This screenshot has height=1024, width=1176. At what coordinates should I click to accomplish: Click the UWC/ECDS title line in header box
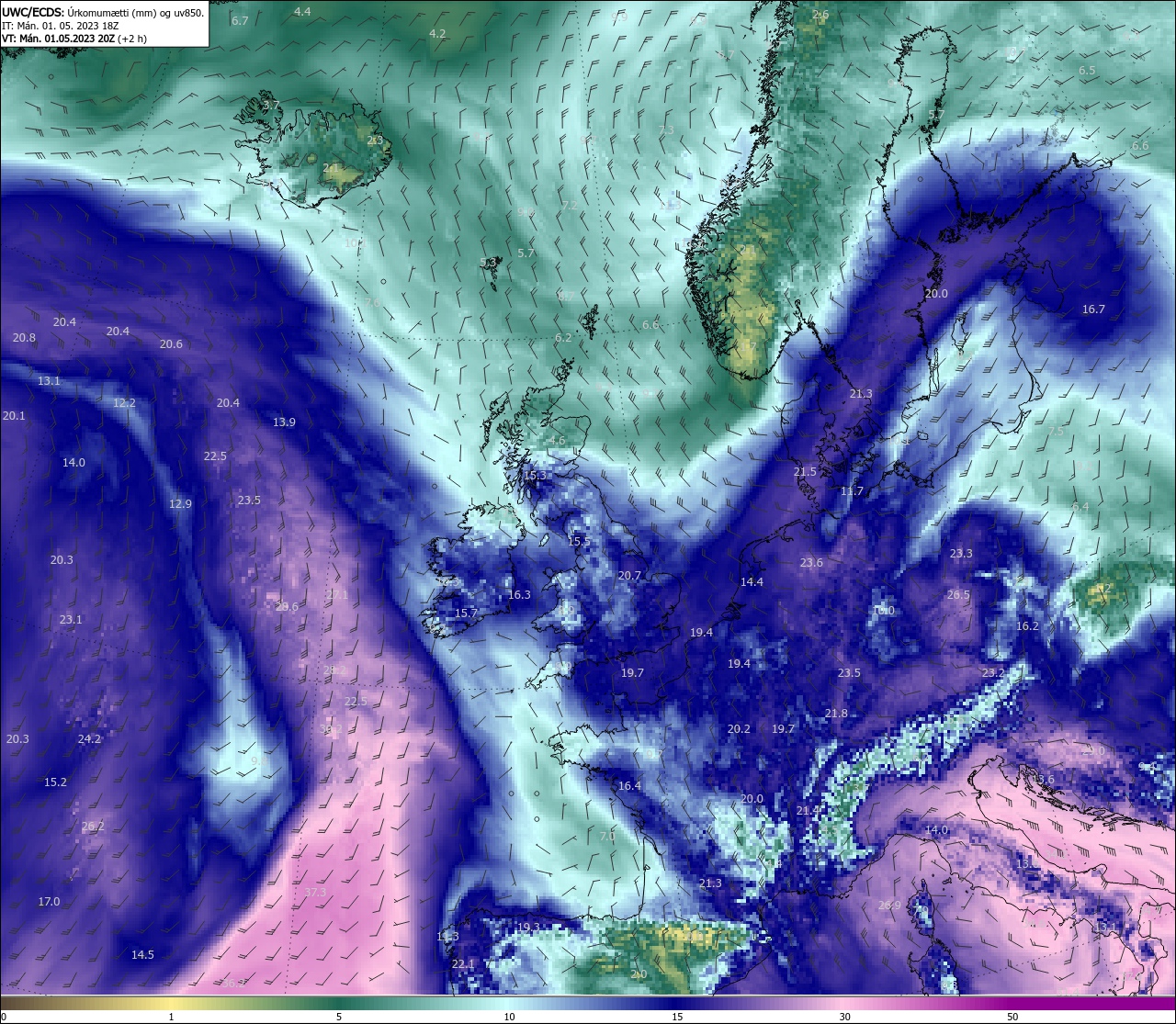(103, 12)
